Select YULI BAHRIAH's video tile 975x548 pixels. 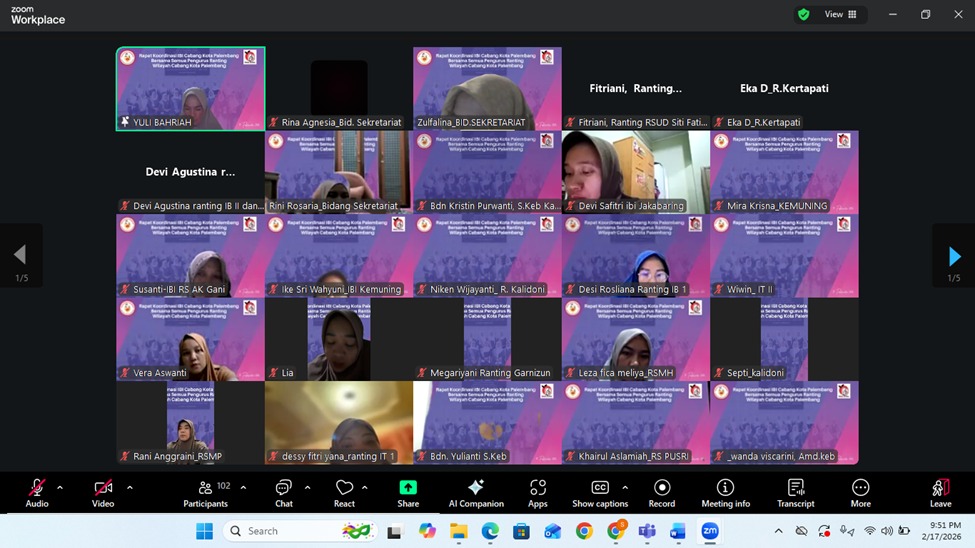(190, 88)
